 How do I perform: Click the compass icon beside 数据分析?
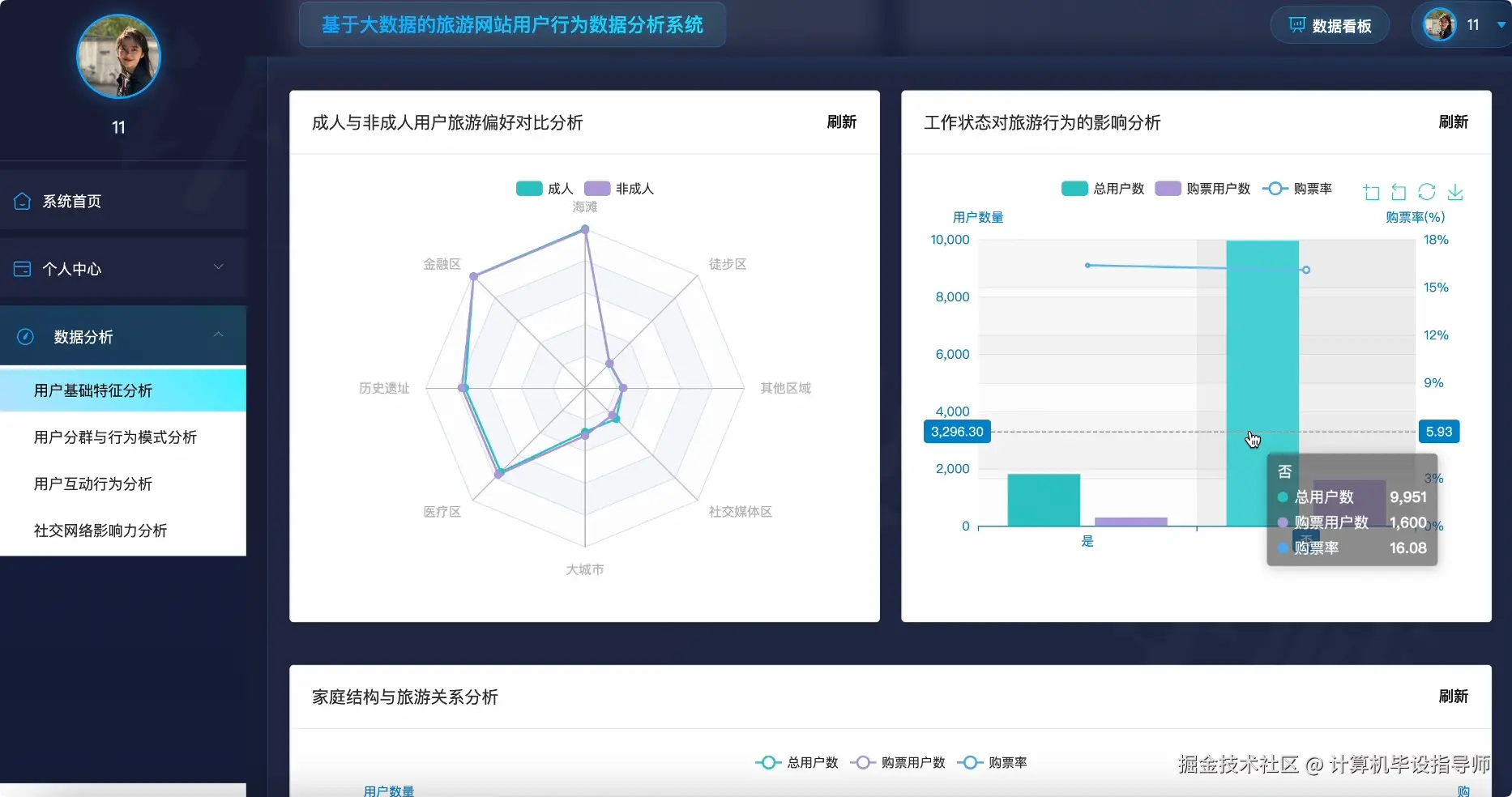coord(25,337)
